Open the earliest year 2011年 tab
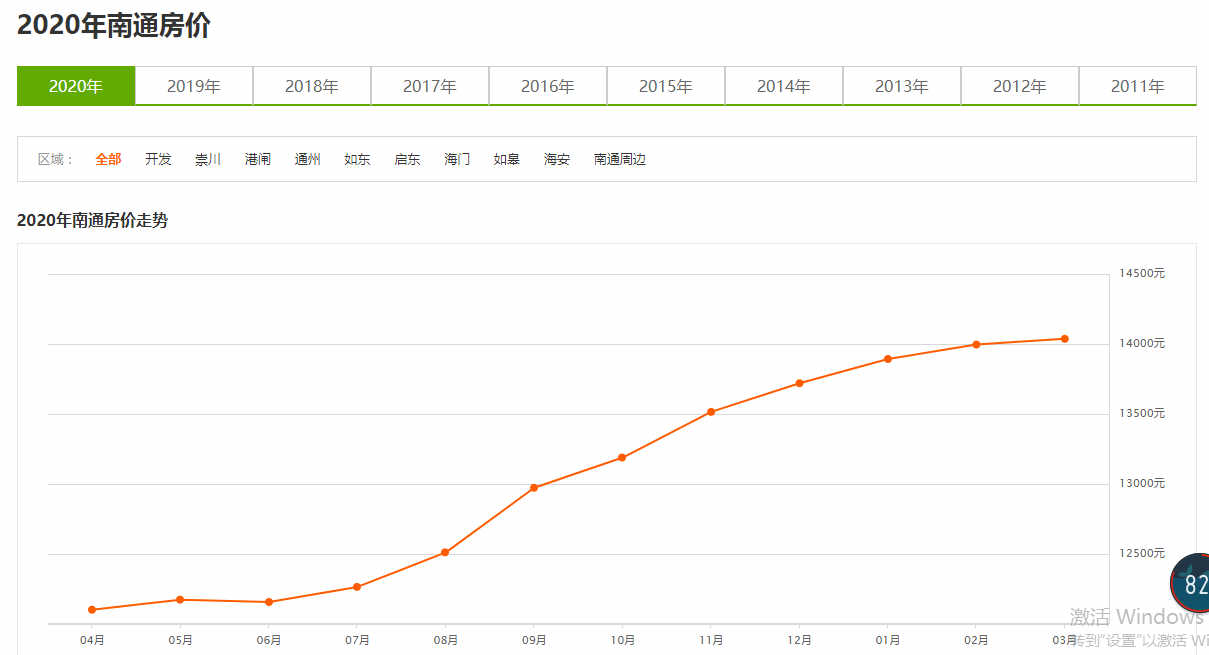The height and width of the screenshot is (655, 1209). [1138, 86]
